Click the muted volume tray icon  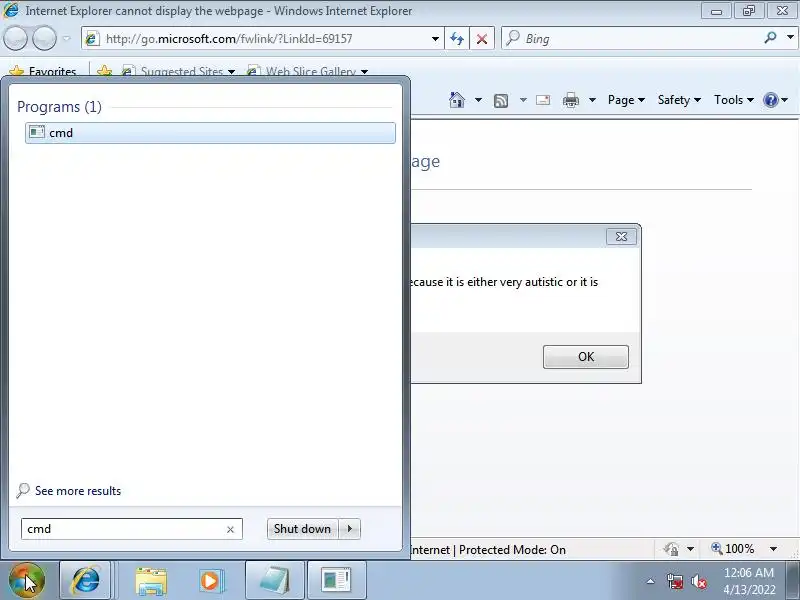pos(698,581)
